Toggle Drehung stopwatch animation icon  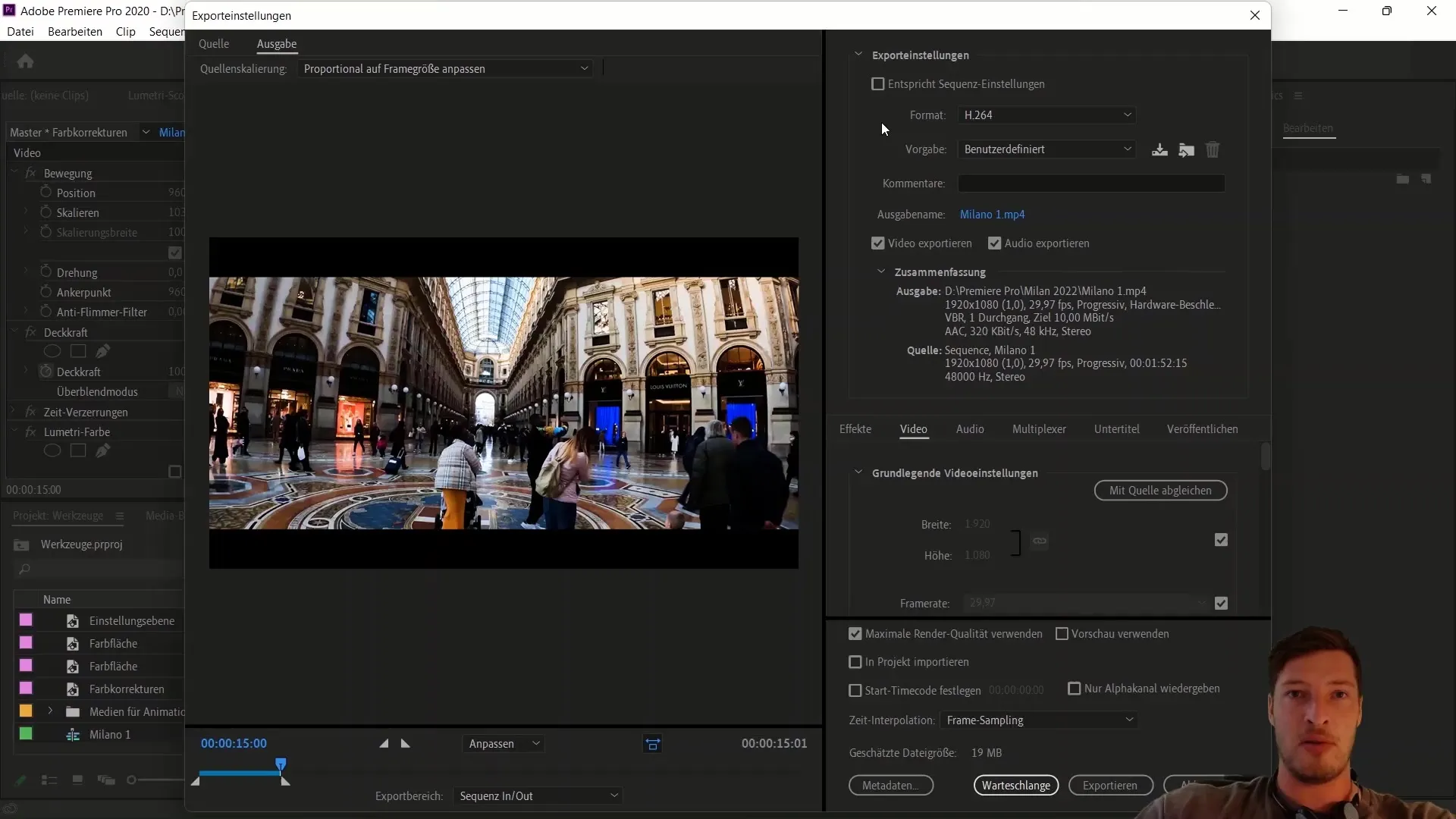point(46,271)
